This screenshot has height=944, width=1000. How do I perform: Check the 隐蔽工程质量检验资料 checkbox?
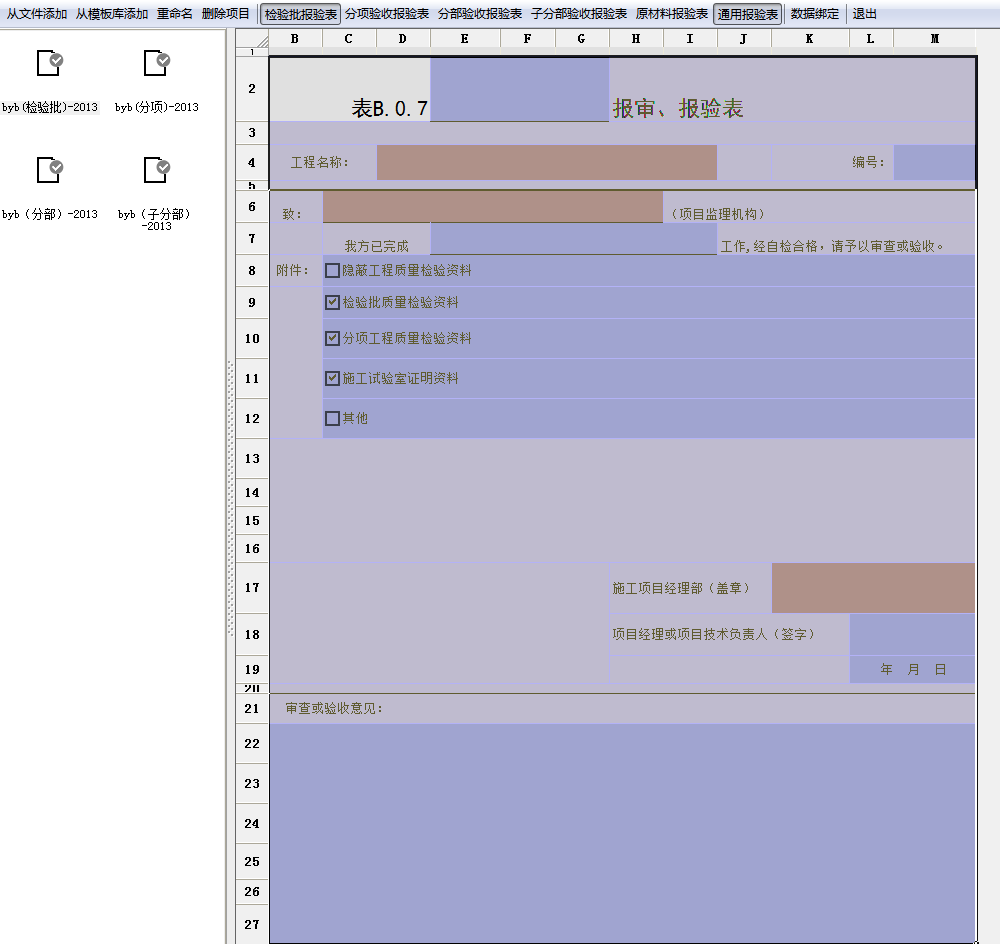point(333,271)
